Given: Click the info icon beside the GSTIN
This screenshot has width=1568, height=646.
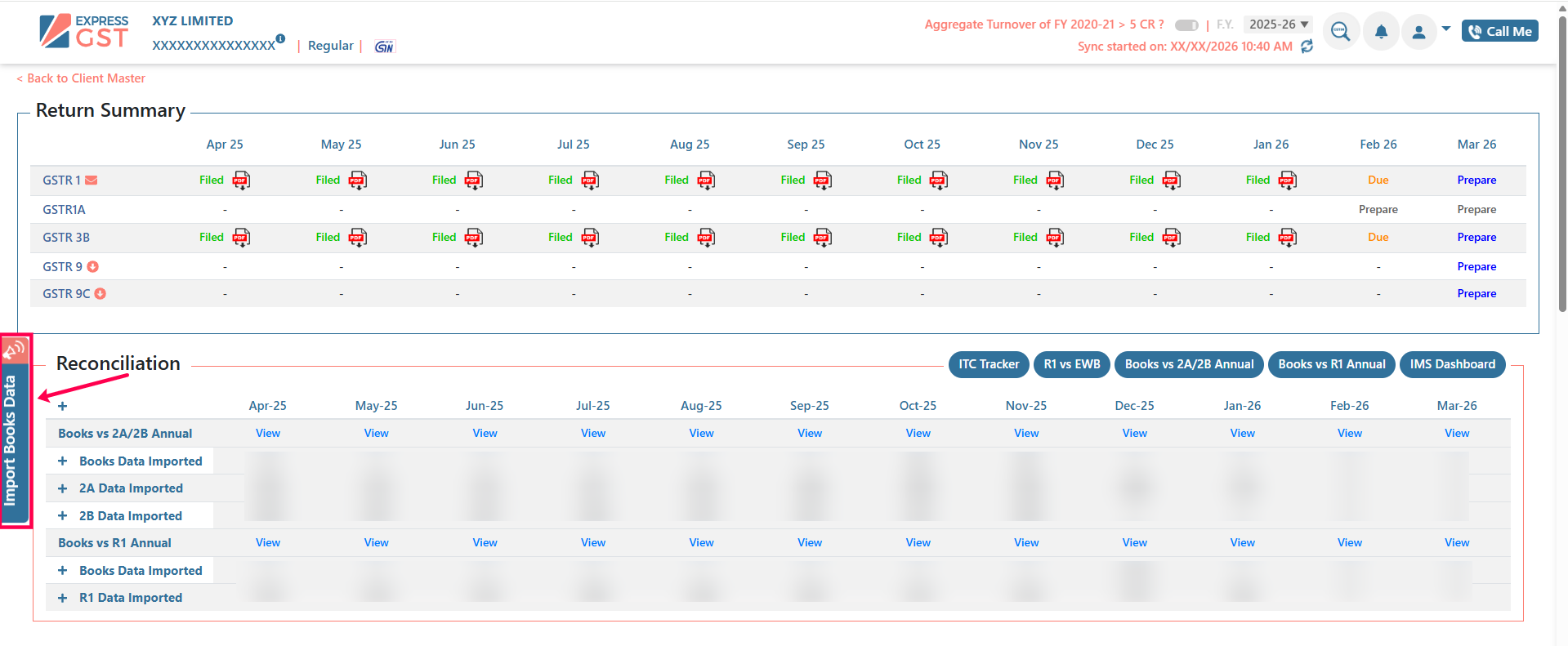Looking at the screenshot, I should coord(280,38).
